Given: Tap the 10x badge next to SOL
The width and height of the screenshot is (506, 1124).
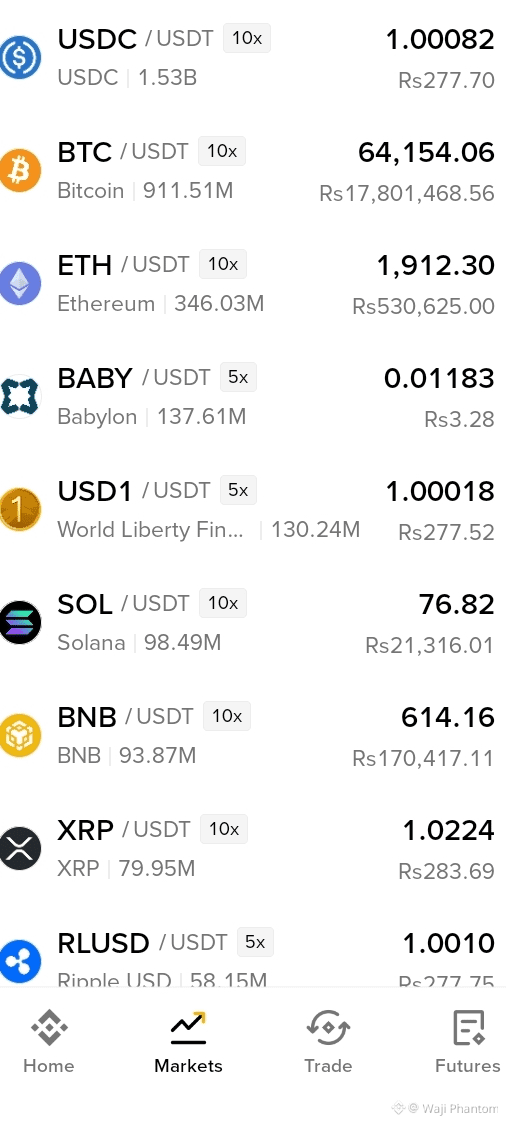Looking at the screenshot, I should click(223, 604).
